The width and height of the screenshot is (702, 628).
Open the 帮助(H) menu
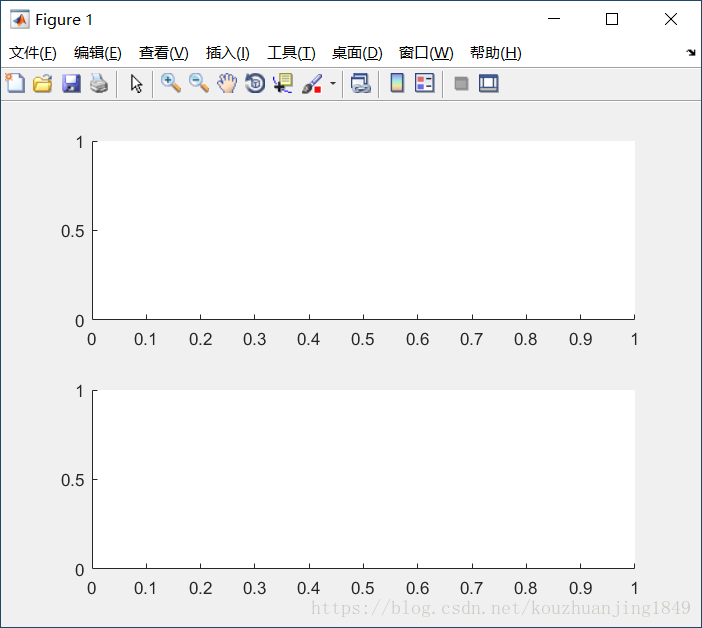(x=496, y=53)
